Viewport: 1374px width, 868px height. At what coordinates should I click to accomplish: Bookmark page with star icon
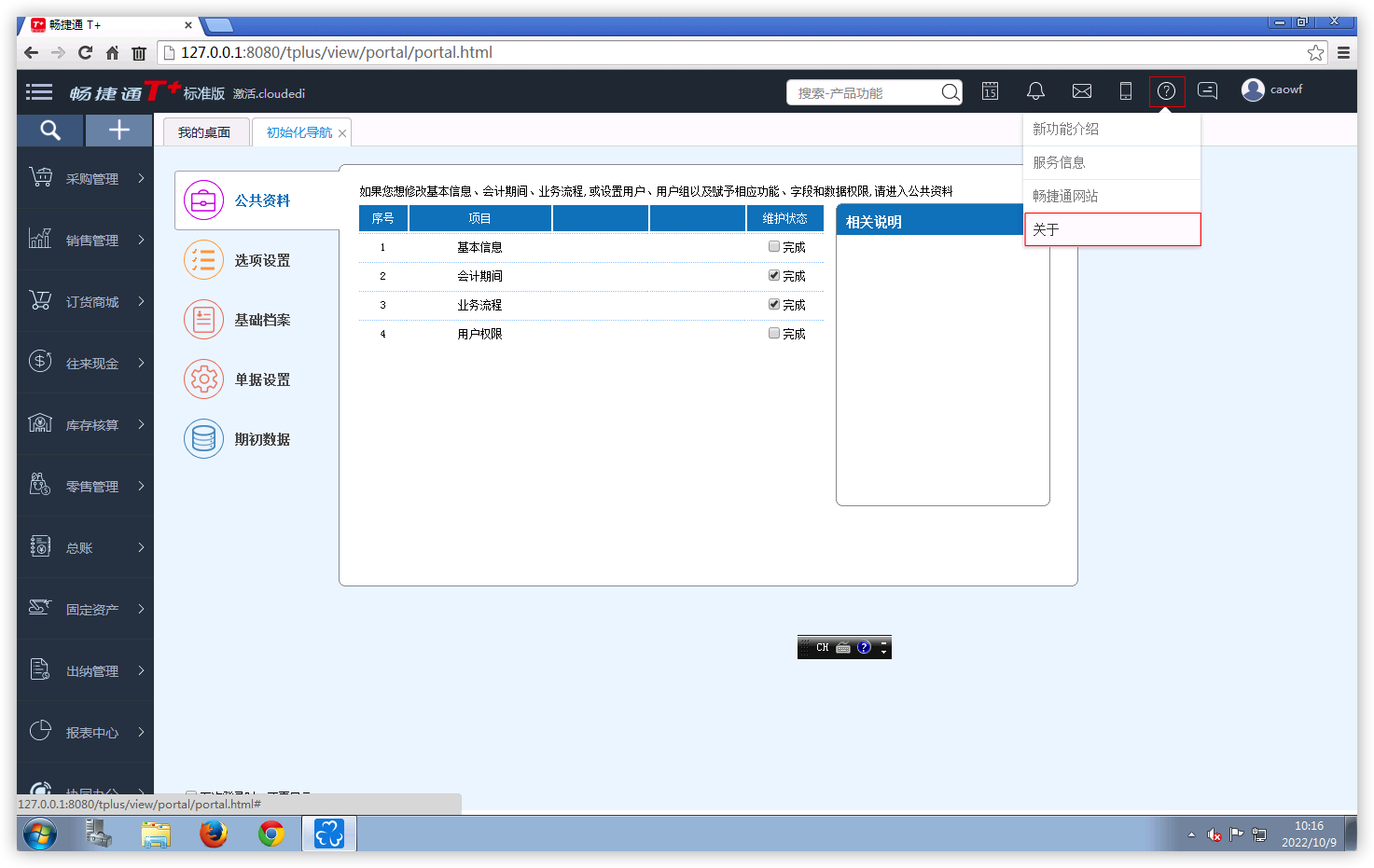point(1315,53)
